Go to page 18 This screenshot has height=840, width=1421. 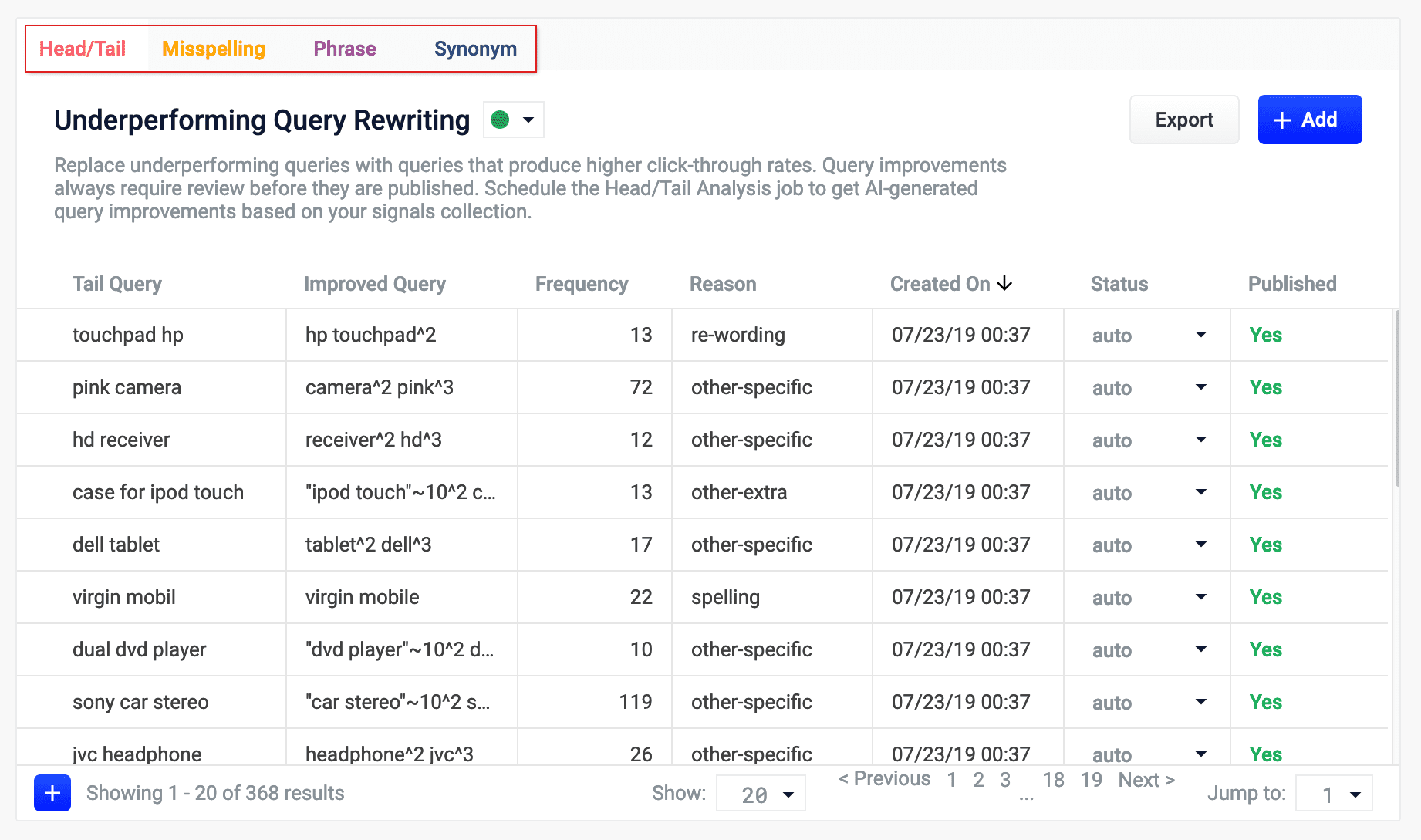(x=1053, y=780)
